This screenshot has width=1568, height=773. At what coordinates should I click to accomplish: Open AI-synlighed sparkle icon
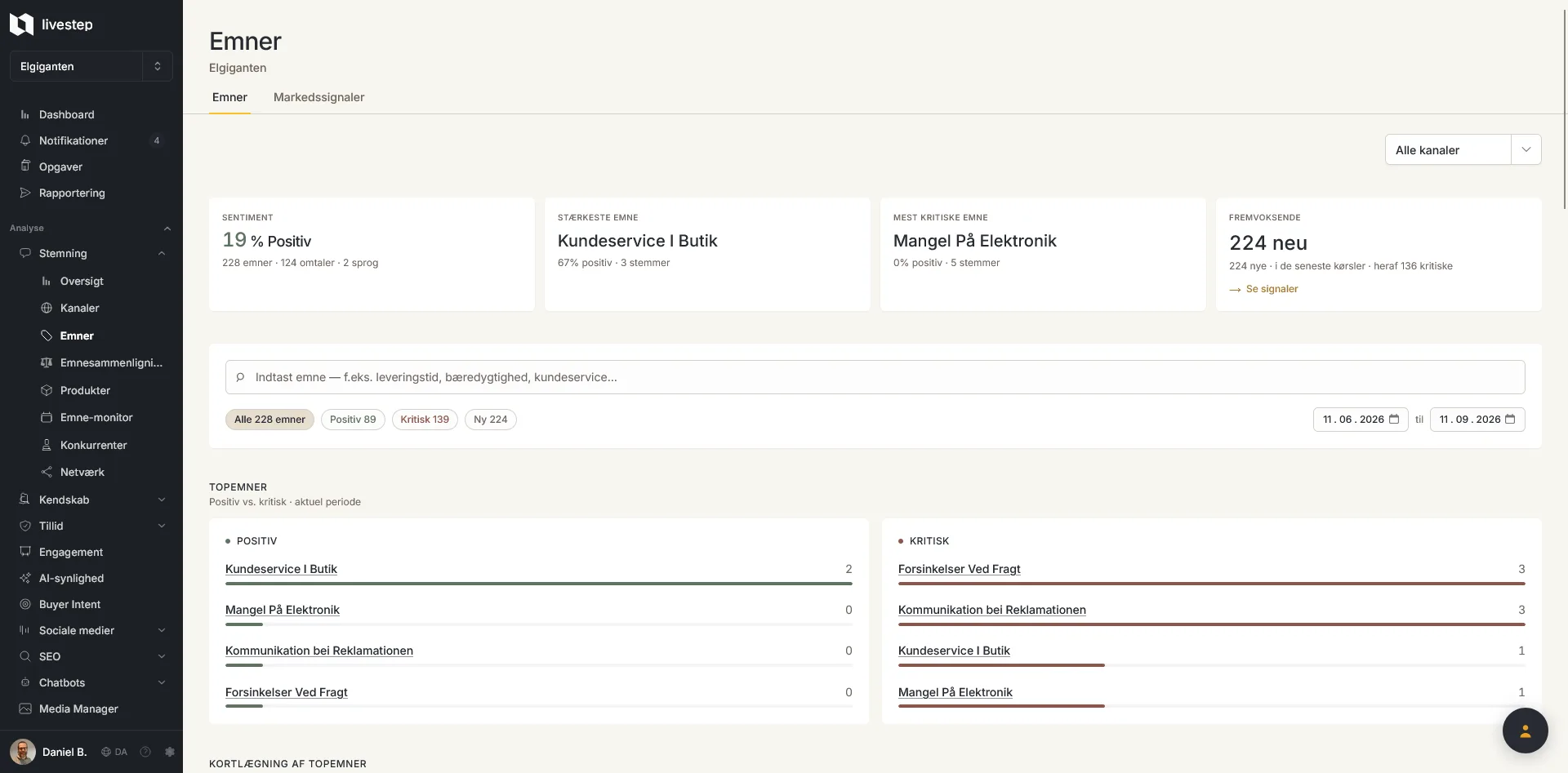tap(25, 578)
